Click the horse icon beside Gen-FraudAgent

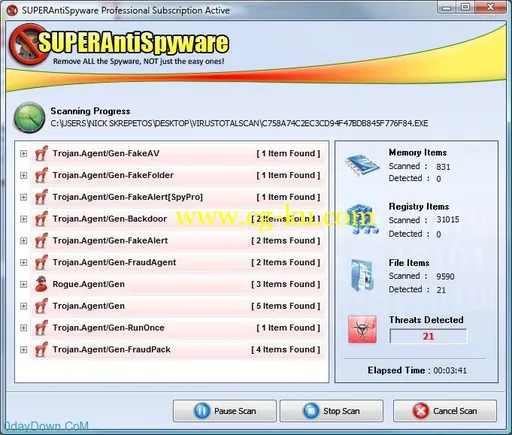coord(41,262)
